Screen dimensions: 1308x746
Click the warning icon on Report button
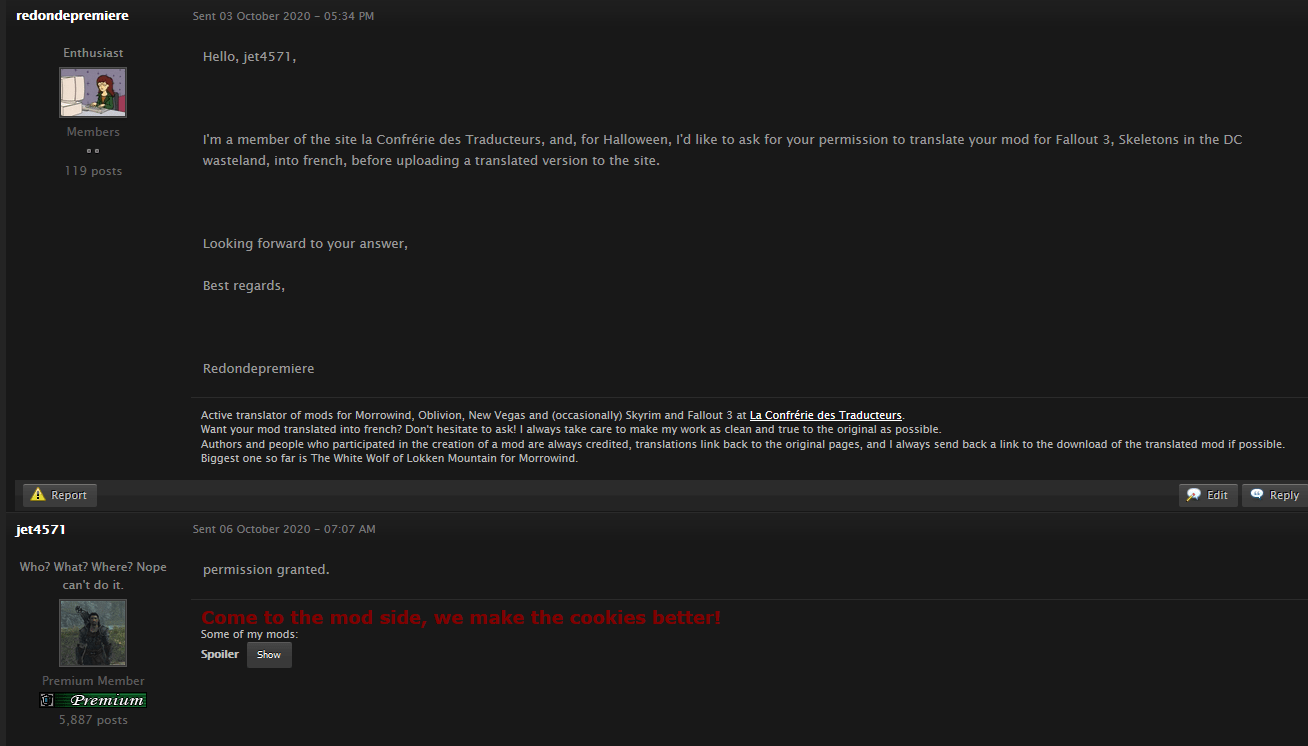(x=38, y=495)
